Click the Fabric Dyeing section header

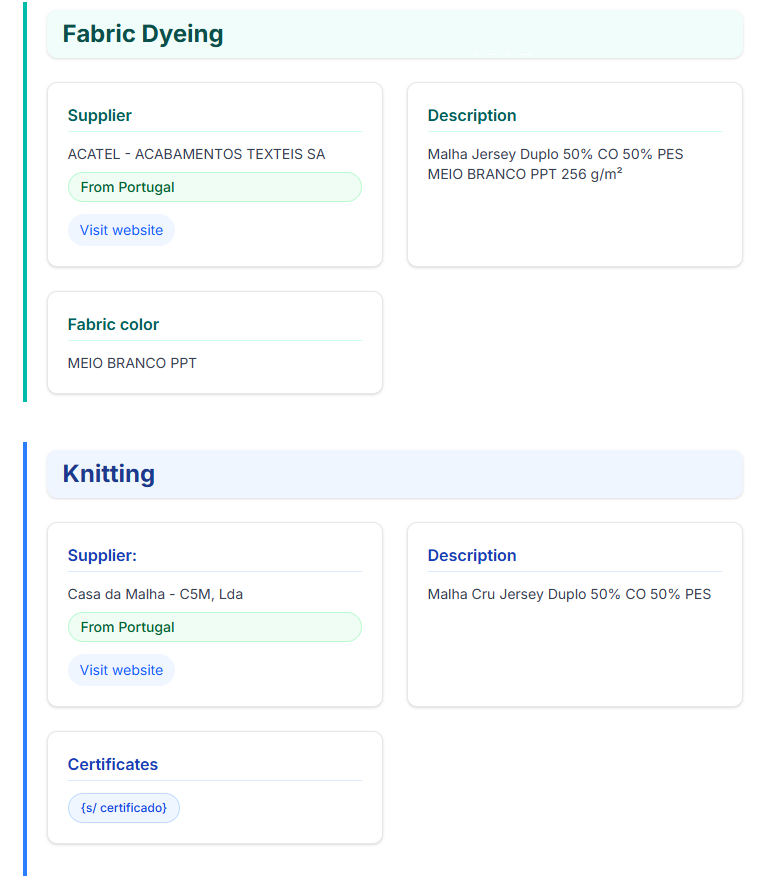pos(143,34)
